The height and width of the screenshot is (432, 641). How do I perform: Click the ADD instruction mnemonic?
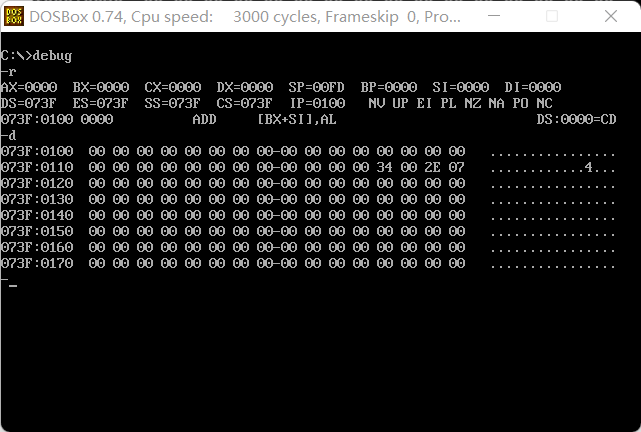tap(204, 119)
